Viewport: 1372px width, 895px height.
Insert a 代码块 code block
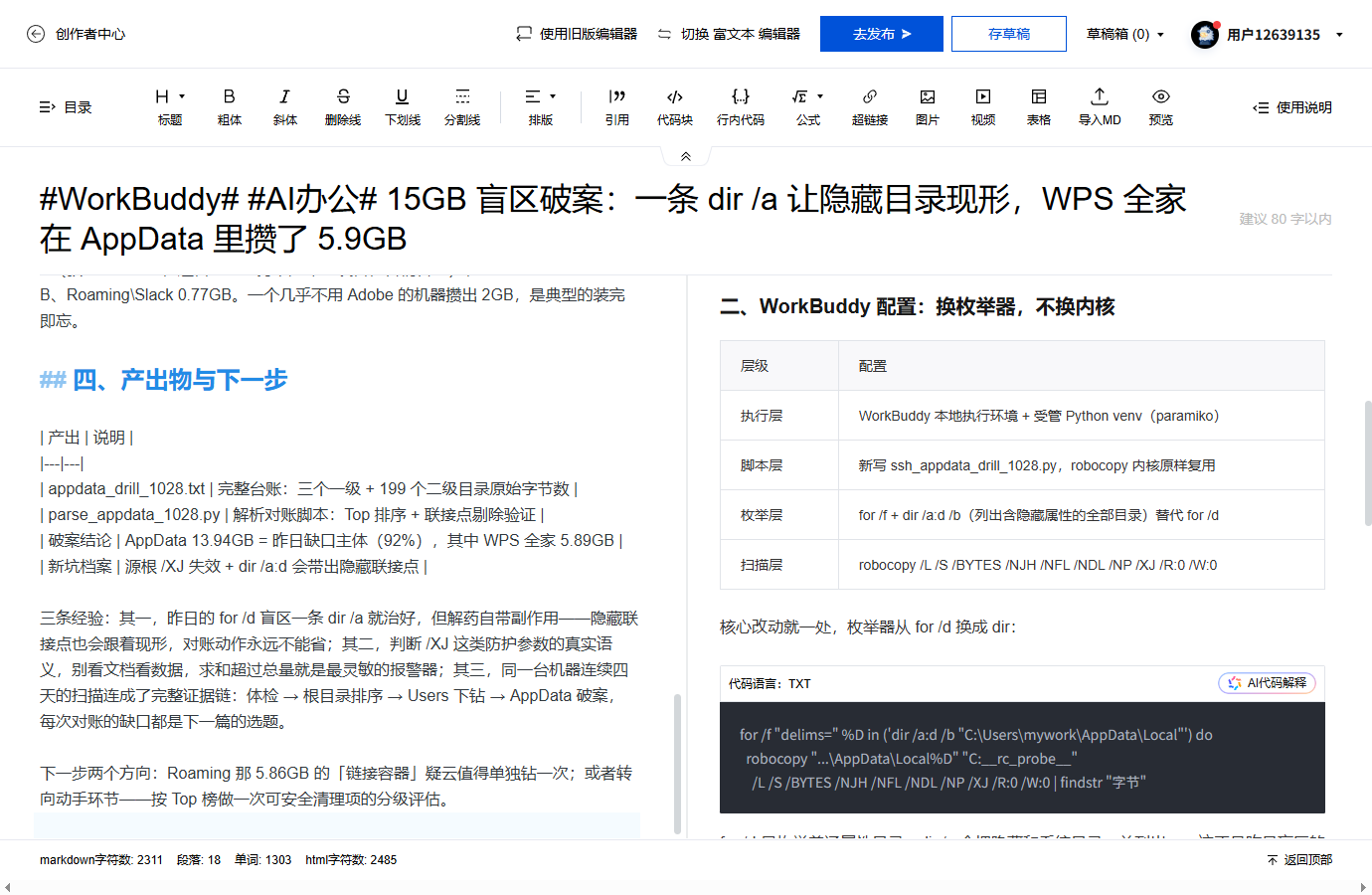click(675, 106)
